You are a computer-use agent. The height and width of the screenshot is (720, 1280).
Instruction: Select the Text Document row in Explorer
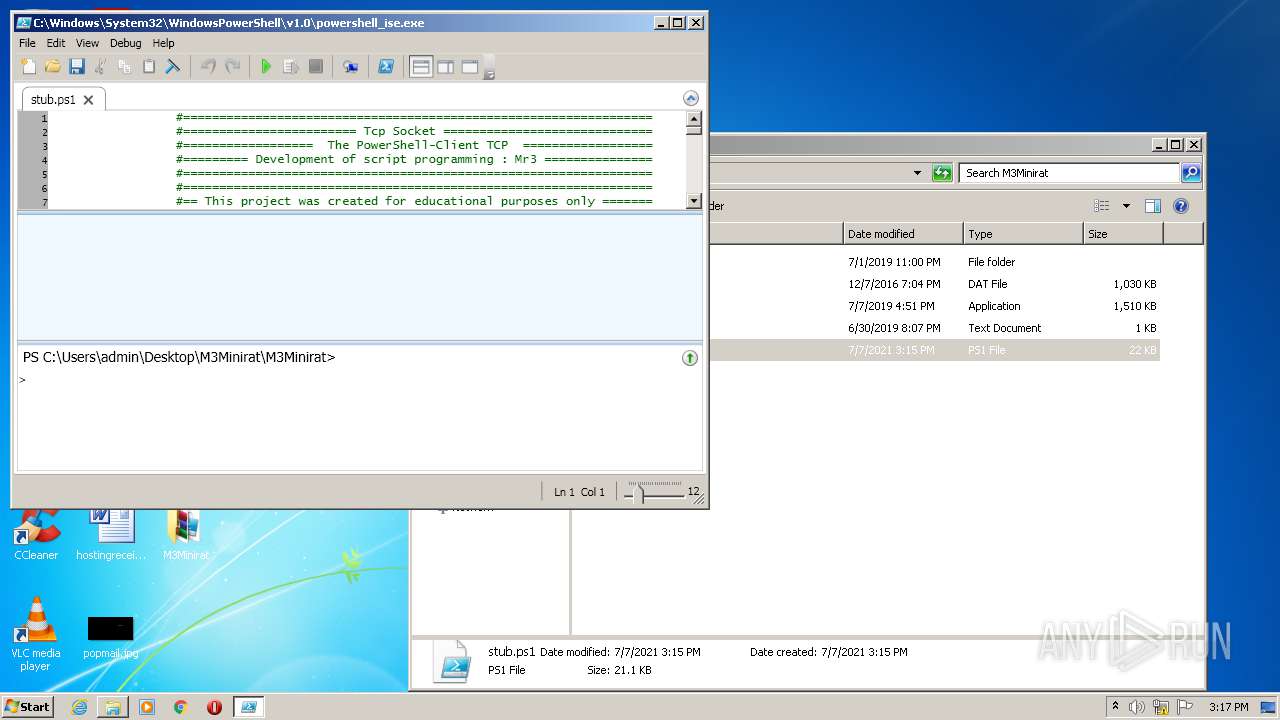pos(935,328)
